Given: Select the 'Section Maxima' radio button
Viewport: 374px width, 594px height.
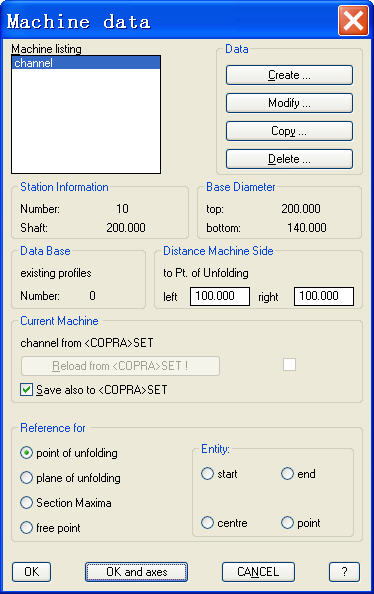Looking at the screenshot, I should tap(26, 503).
